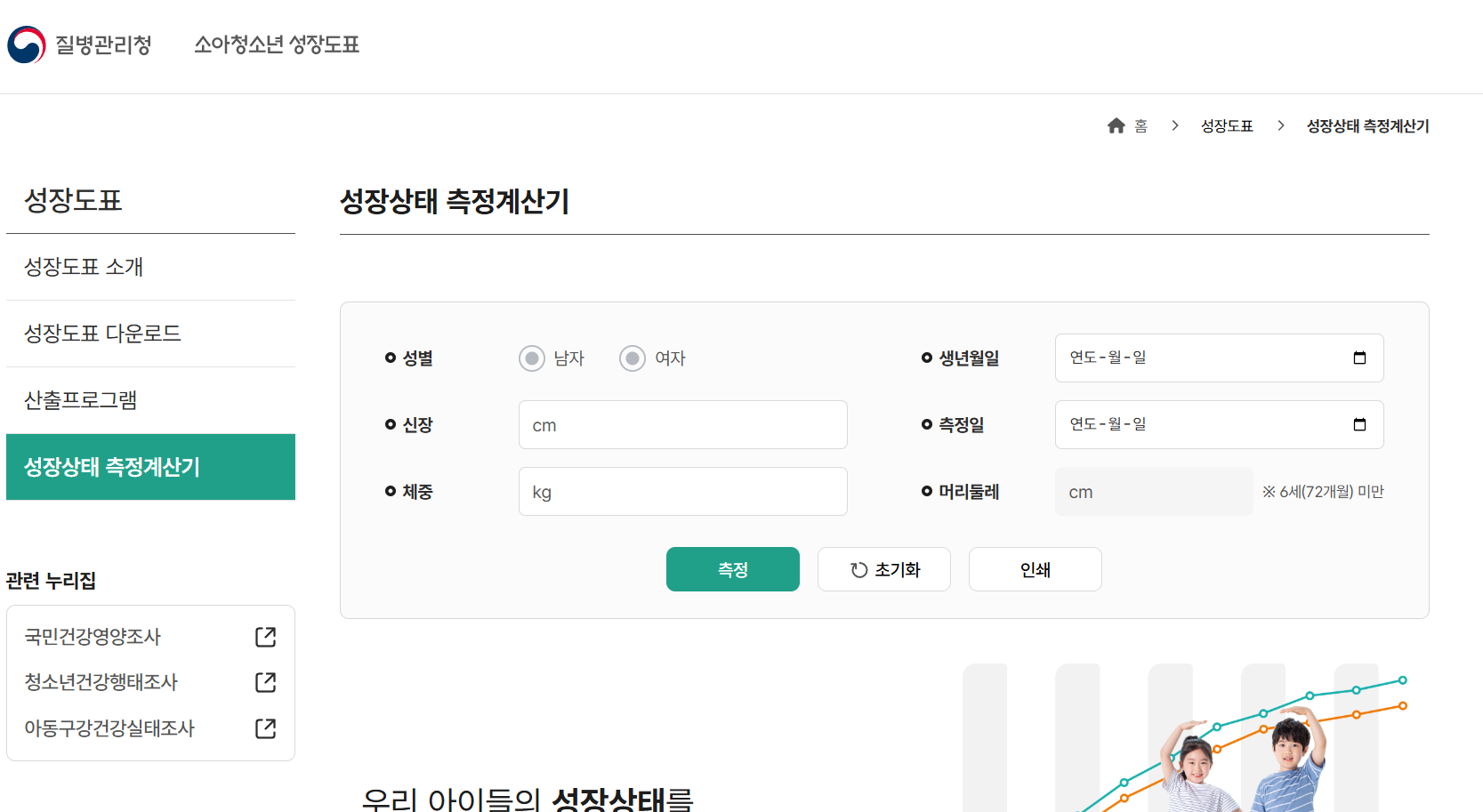Select the 남자 radio button
The image size is (1483, 812).
tap(532, 358)
